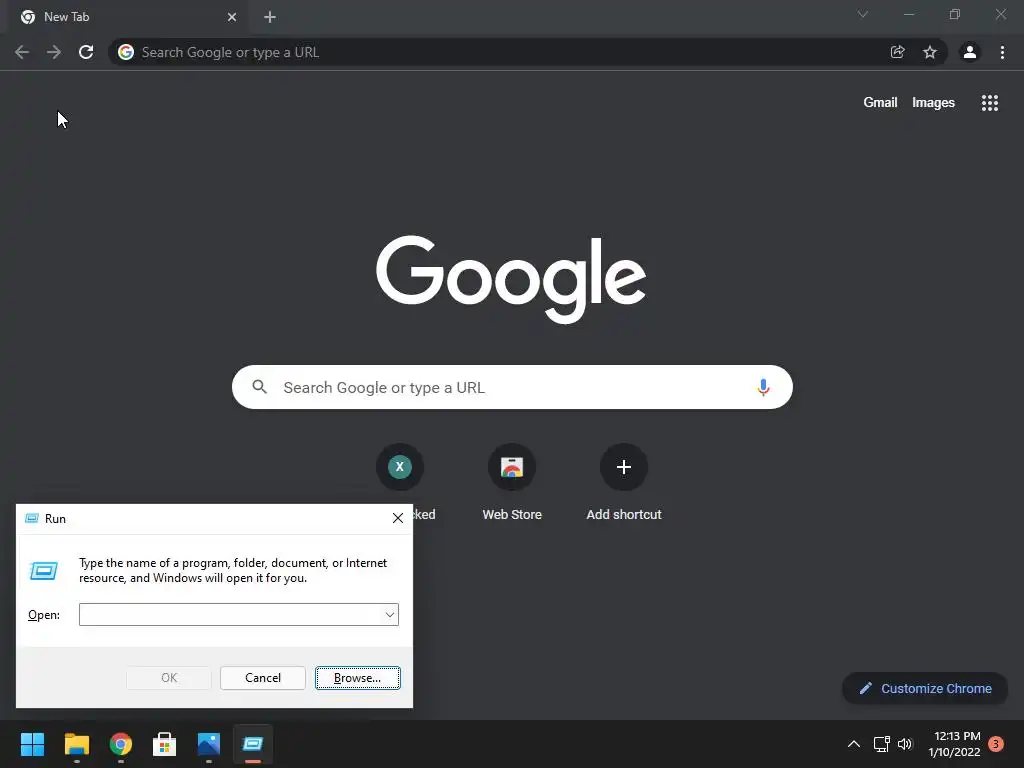The width and height of the screenshot is (1024, 768).
Task: Click Add shortcut tile
Action: pyautogui.click(x=624, y=482)
